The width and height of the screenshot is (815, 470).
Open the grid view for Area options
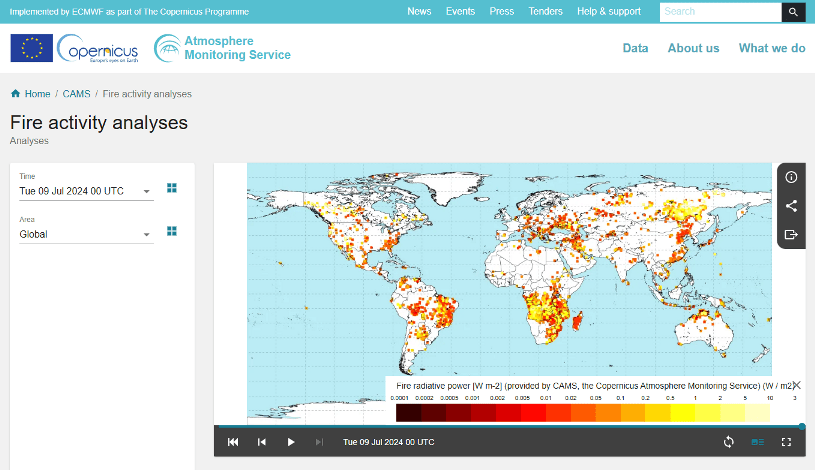point(172,231)
